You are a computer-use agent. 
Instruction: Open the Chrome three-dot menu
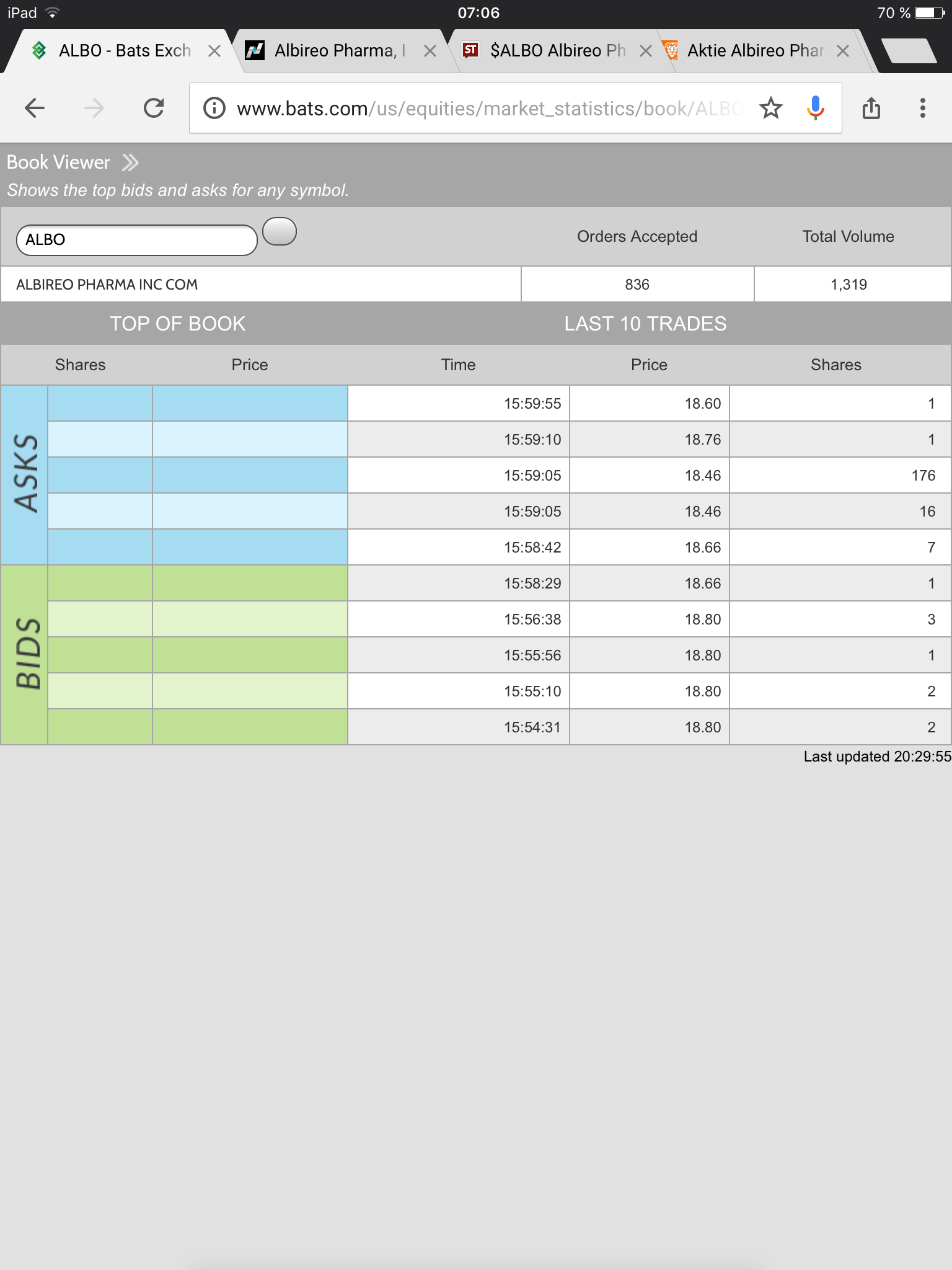[x=923, y=109]
